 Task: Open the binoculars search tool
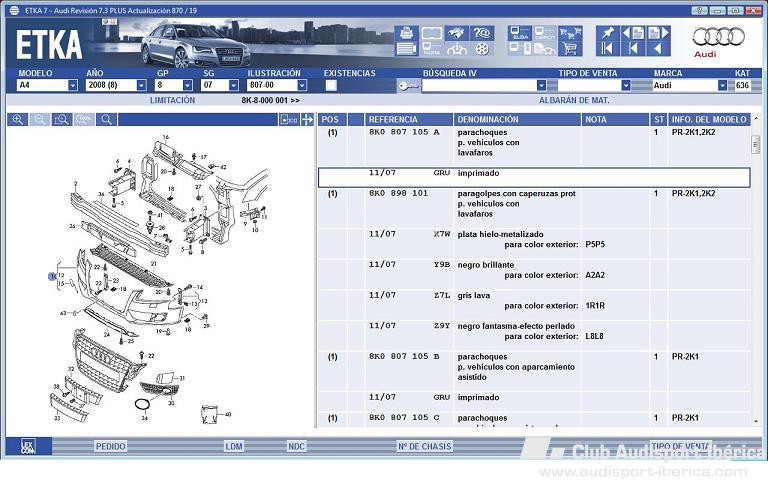(456, 33)
